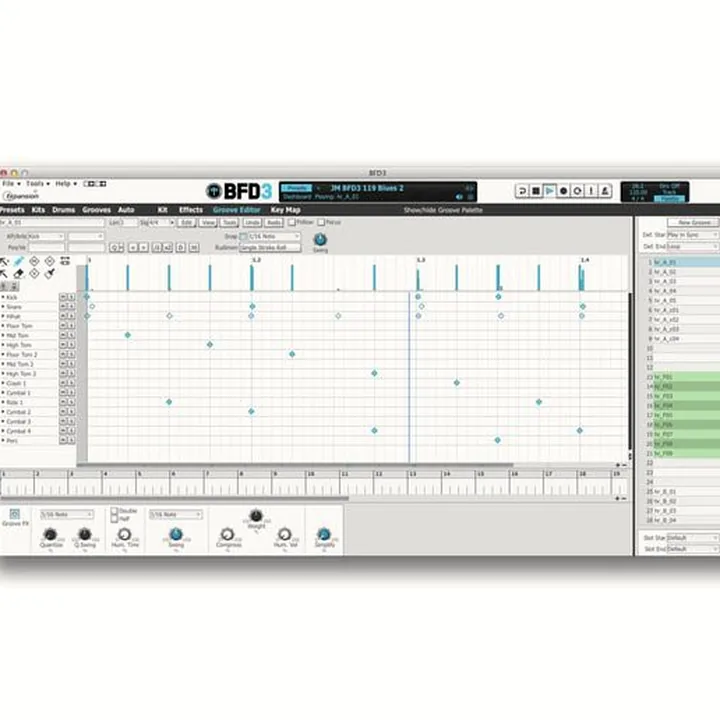The height and width of the screenshot is (720, 720).
Task: Open the Rudiment Single Stroke Roll dropdown
Action: pos(270,248)
